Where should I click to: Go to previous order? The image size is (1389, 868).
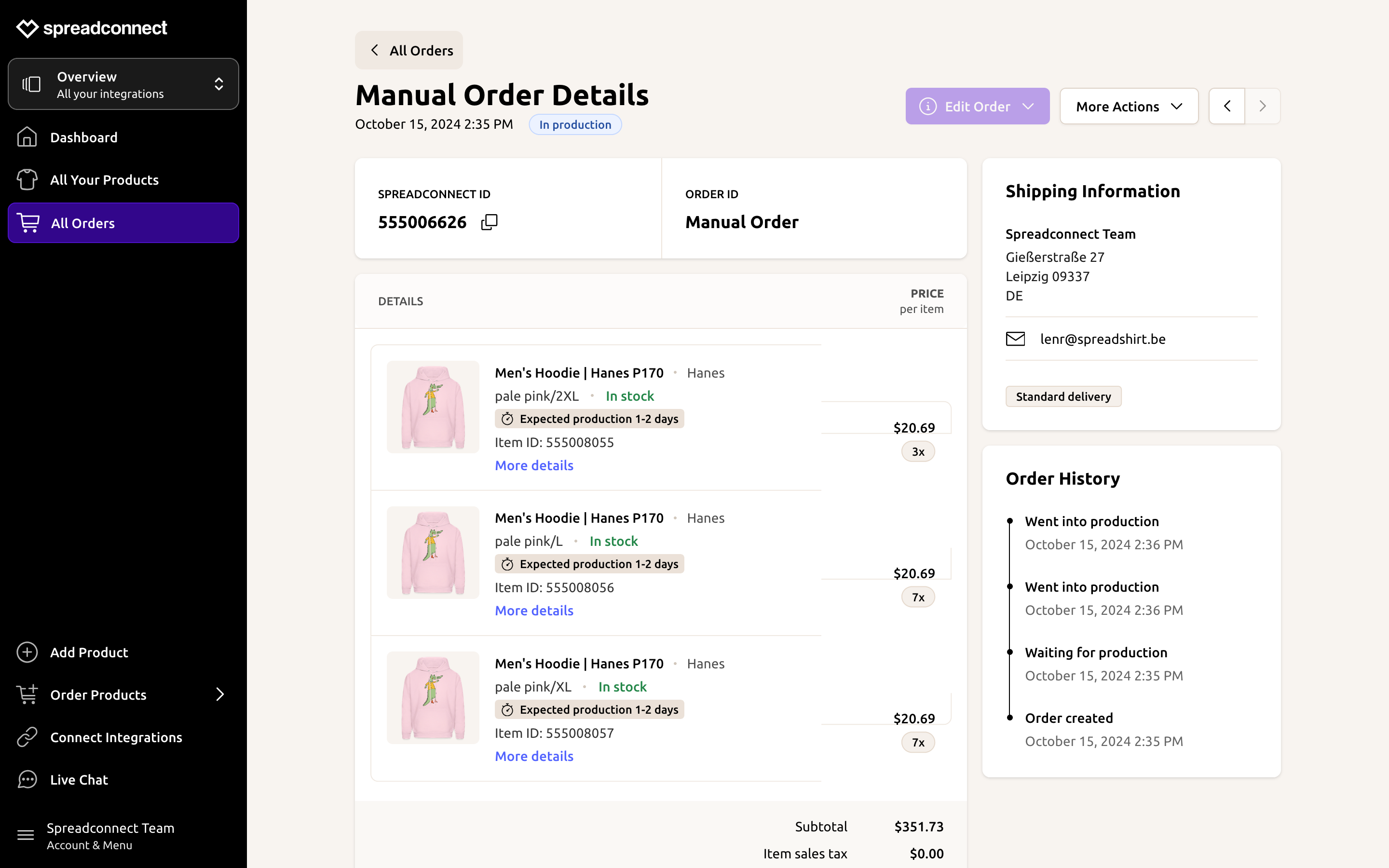point(1227,106)
